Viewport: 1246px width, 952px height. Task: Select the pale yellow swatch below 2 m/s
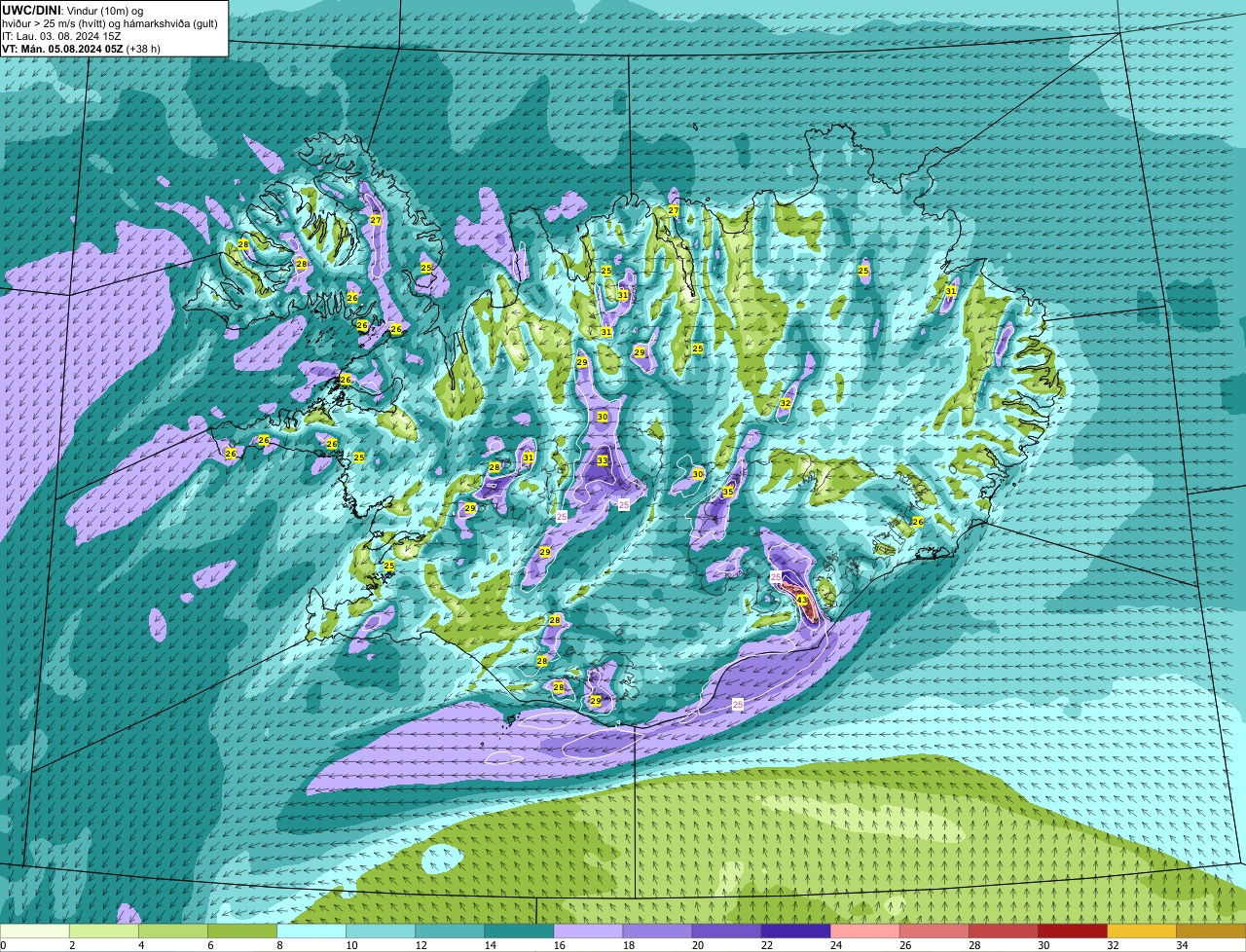[34, 931]
